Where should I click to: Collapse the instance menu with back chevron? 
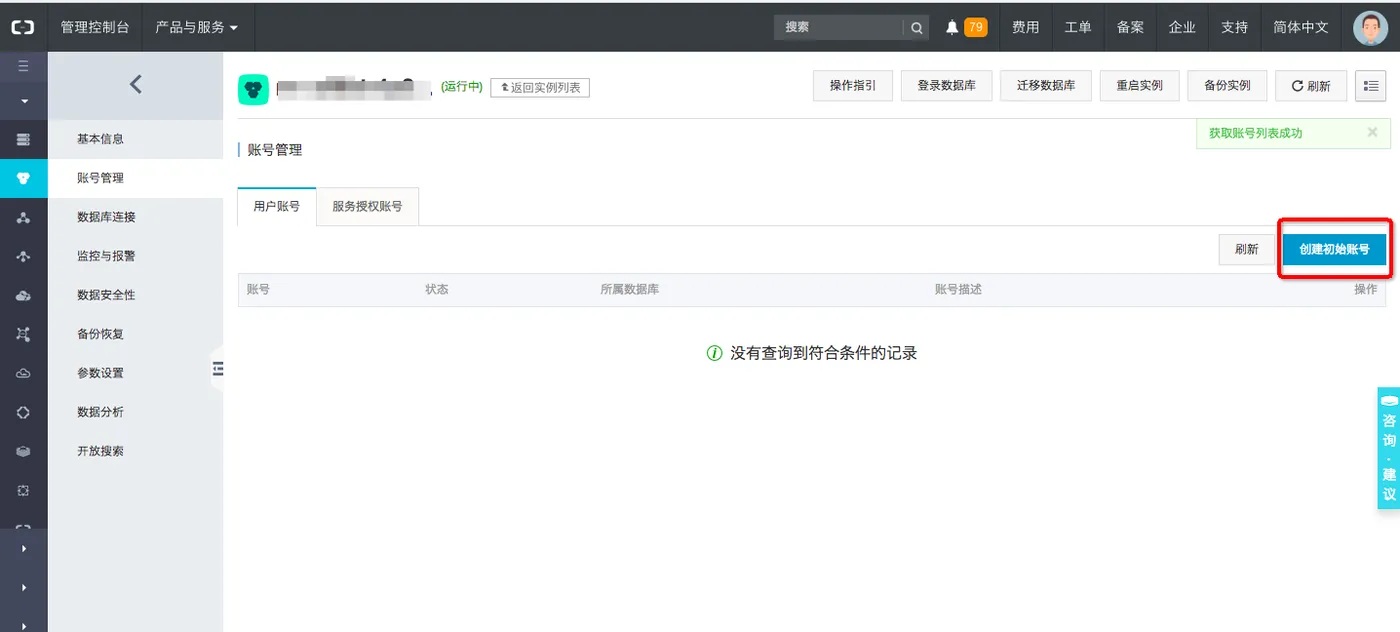[136, 84]
